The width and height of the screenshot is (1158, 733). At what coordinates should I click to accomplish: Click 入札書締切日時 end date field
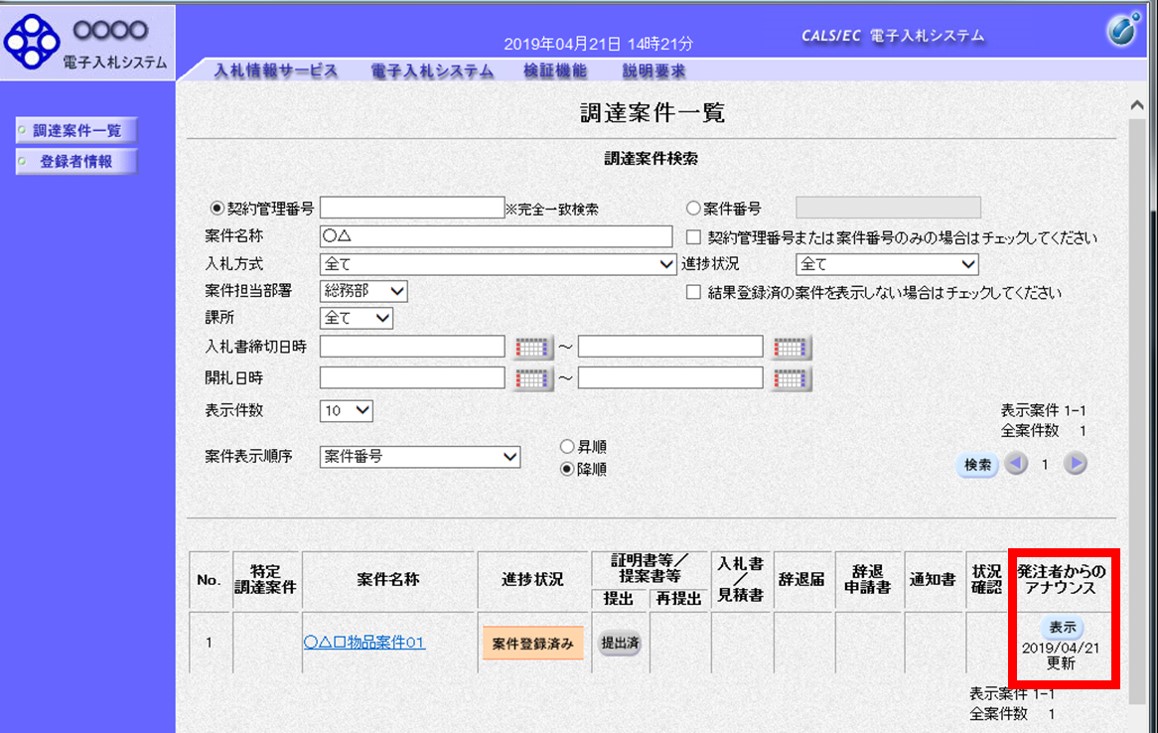pyautogui.click(x=671, y=346)
